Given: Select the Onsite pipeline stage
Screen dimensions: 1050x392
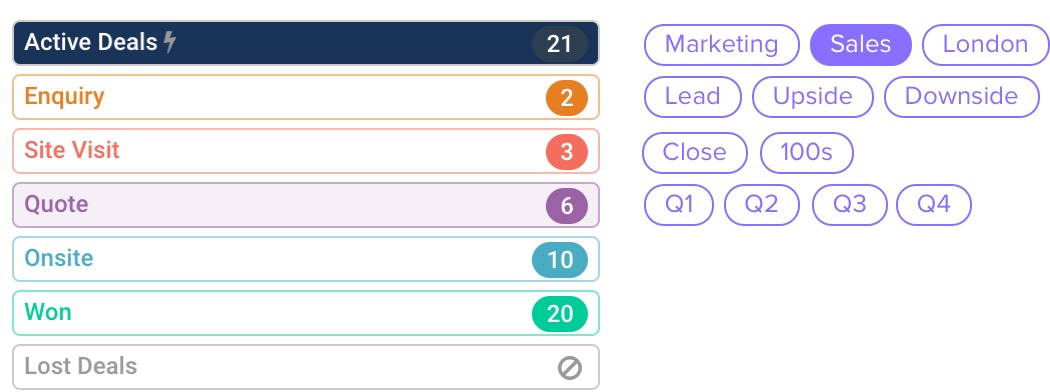Looking at the screenshot, I should 306,259.
